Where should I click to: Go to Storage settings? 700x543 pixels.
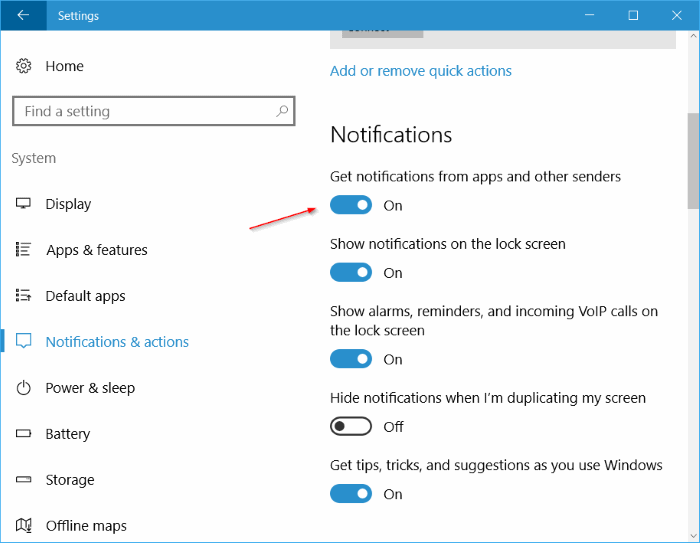(70, 480)
